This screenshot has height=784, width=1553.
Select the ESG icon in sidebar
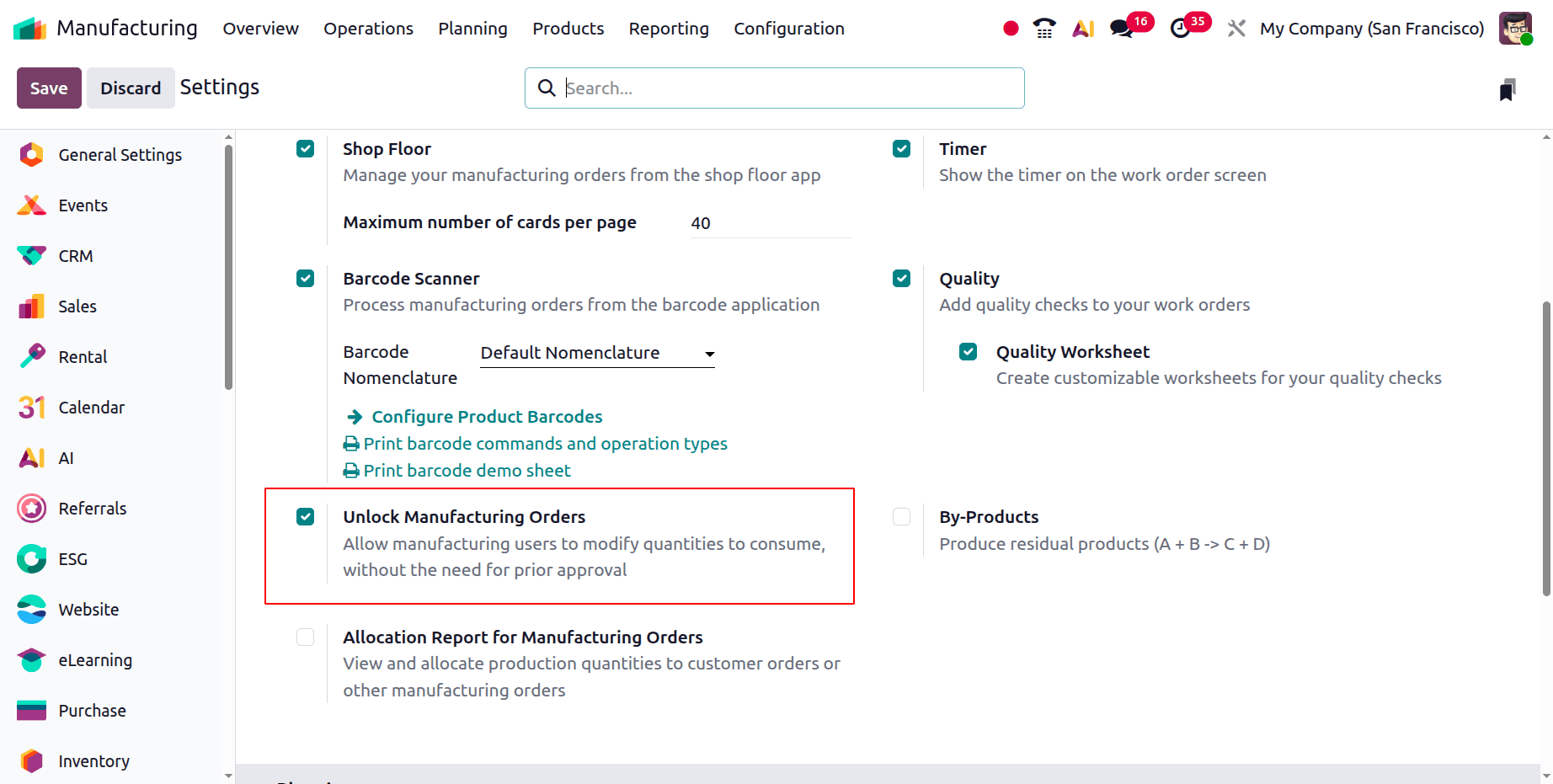coord(31,559)
